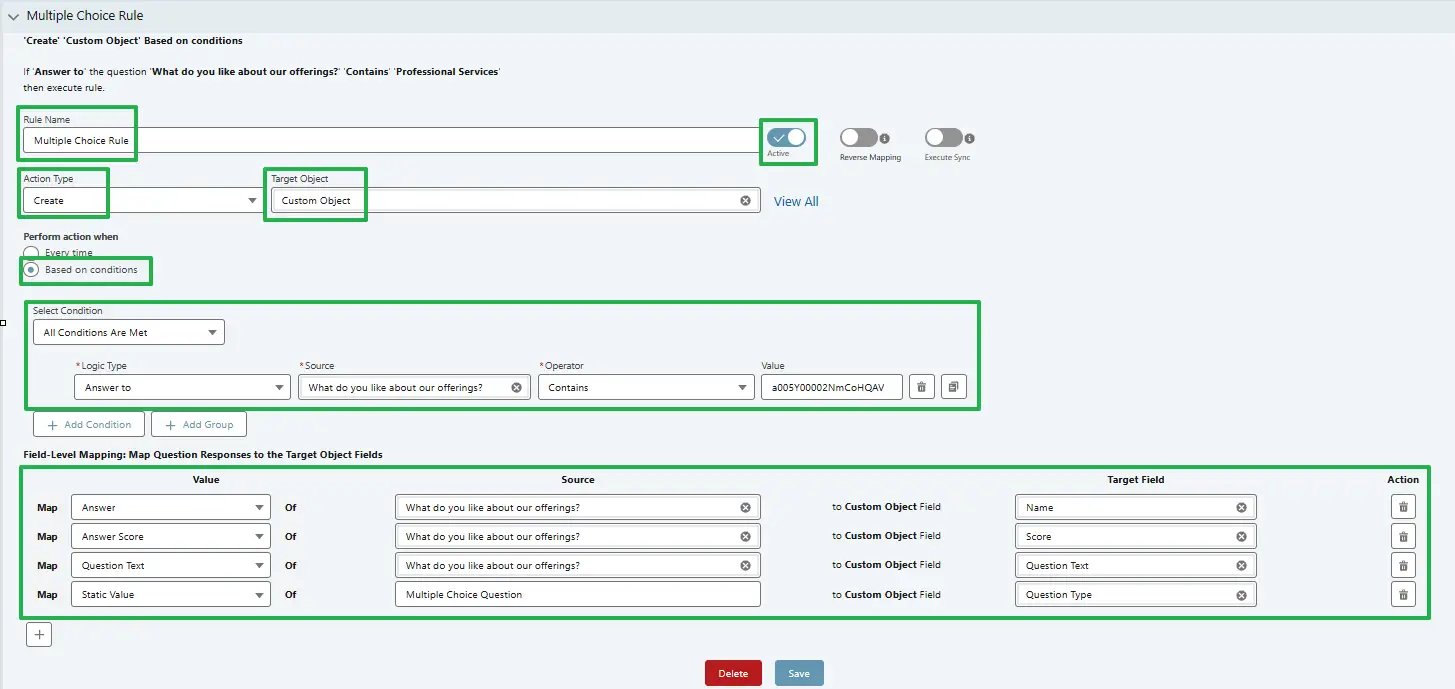
Task: Select the Based on conditions radio option
Action: [32, 270]
